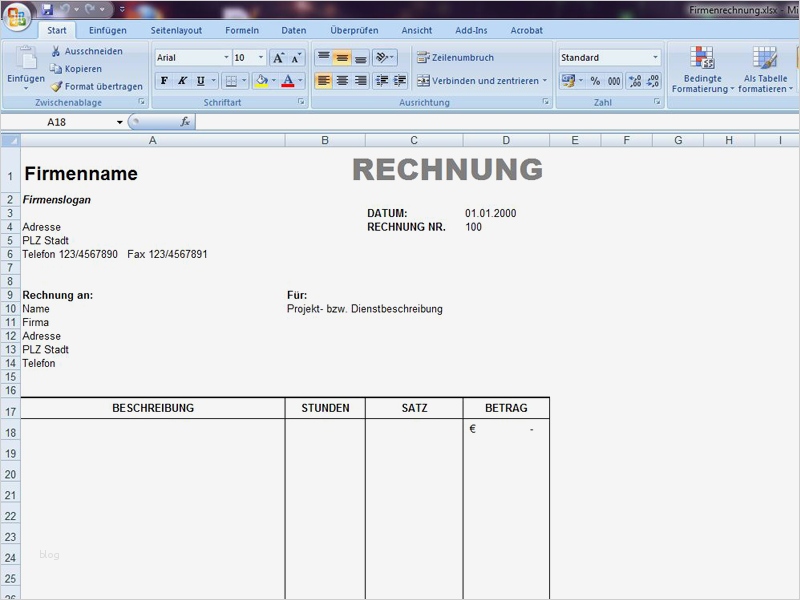Open the Arial font dropdown
Image resolution: width=800 pixels, height=600 pixels.
coord(226,56)
